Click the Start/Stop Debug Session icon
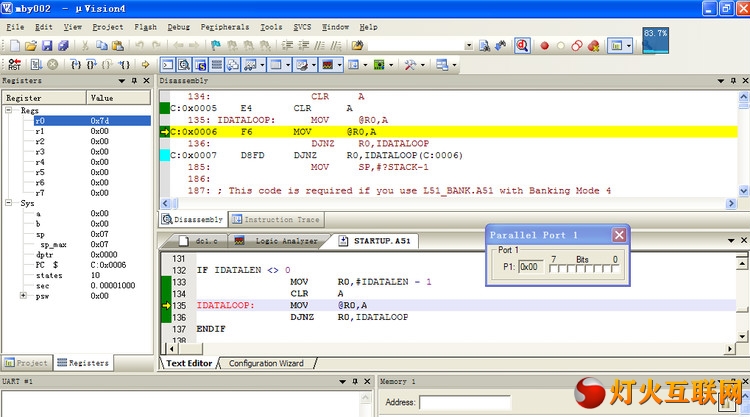The height and width of the screenshot is (417, 750). pyautogui.click(x=522, y=46)
